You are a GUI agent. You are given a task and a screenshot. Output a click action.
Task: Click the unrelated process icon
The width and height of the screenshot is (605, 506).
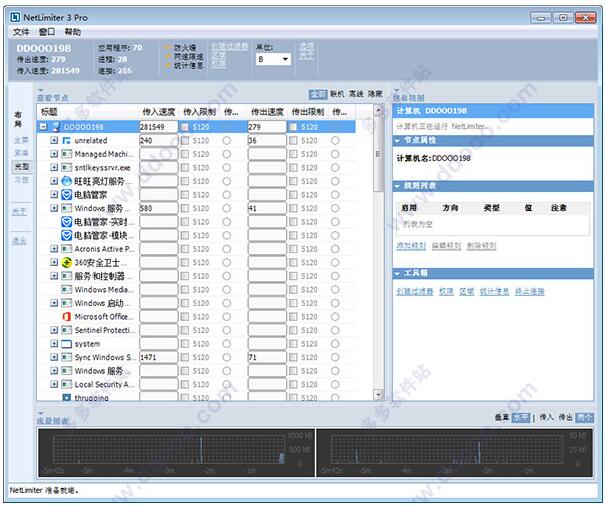(x=67, y=141)
